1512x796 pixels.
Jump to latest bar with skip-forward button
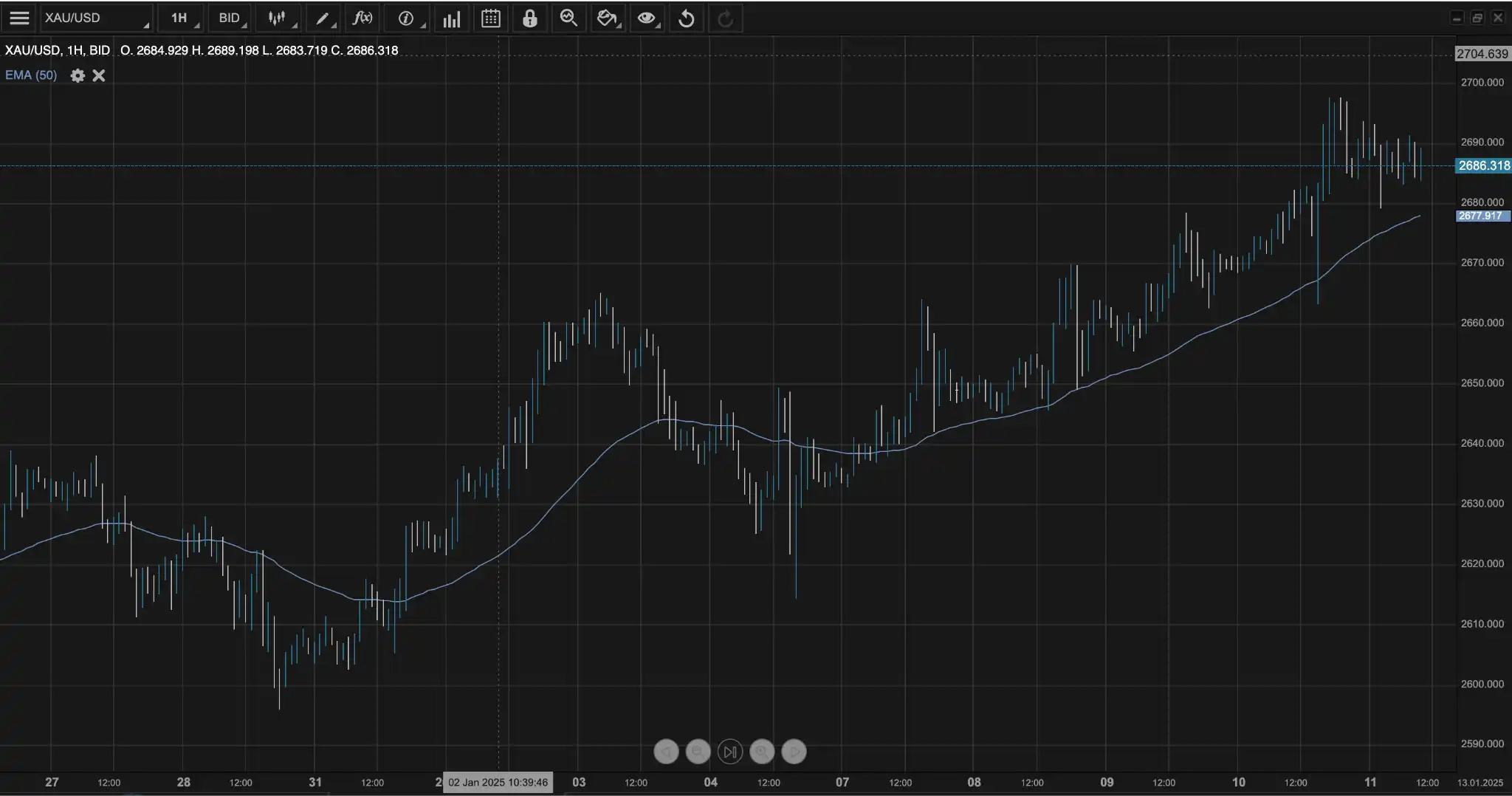[x=730, y=752]
